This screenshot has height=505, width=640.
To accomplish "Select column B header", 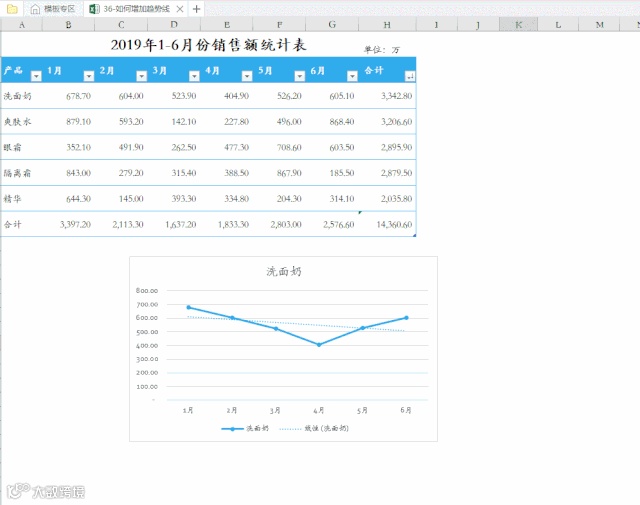I will coord(68,25).
